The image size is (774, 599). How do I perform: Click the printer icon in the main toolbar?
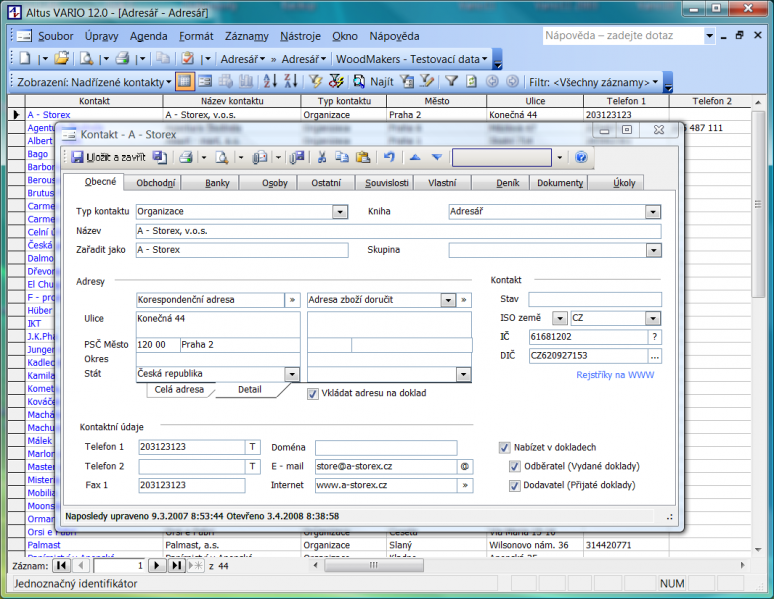pos(122,59)
